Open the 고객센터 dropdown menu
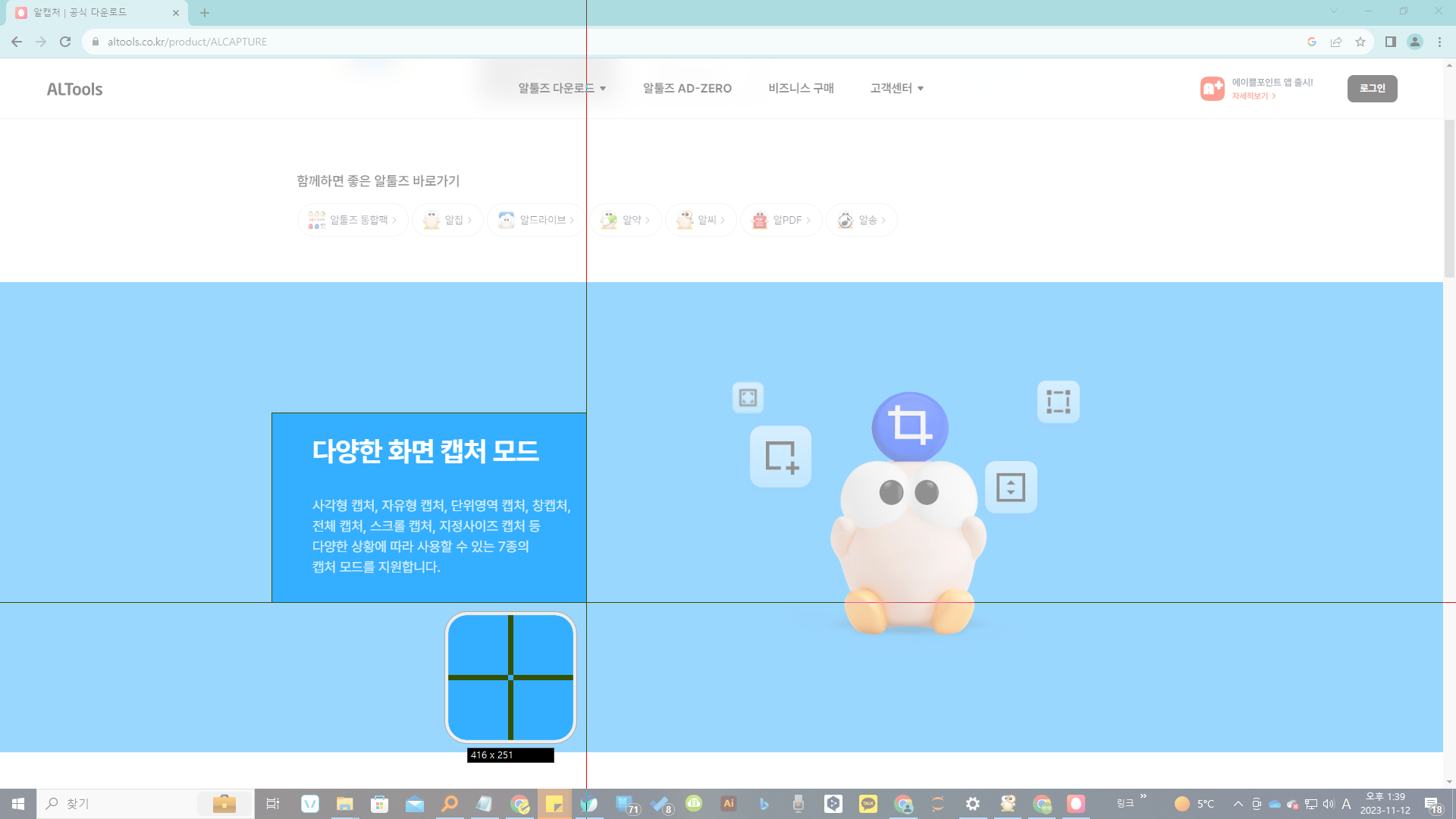 [896, 88]
